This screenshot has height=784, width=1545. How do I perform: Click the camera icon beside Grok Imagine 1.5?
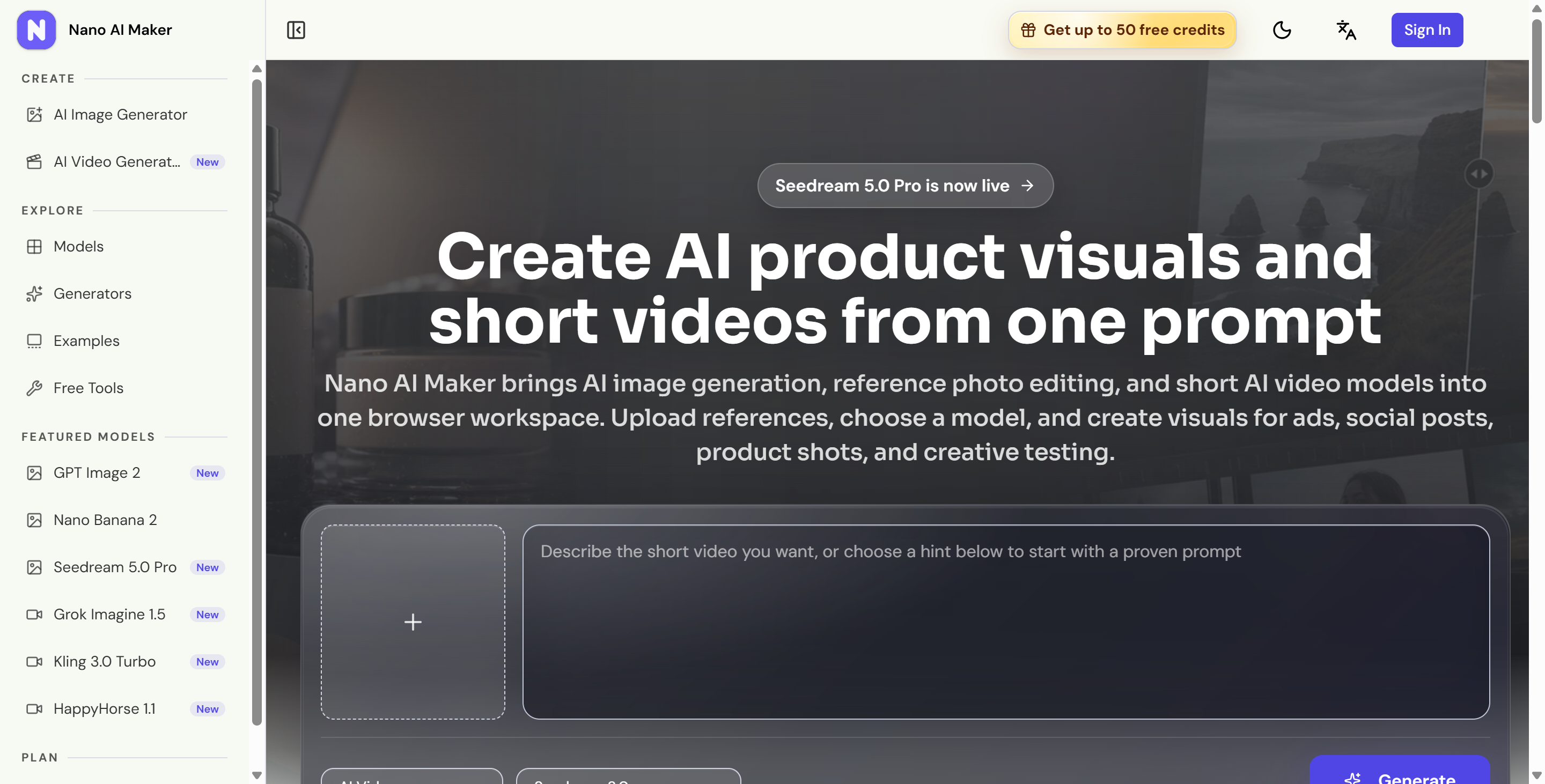coord(34,615)
